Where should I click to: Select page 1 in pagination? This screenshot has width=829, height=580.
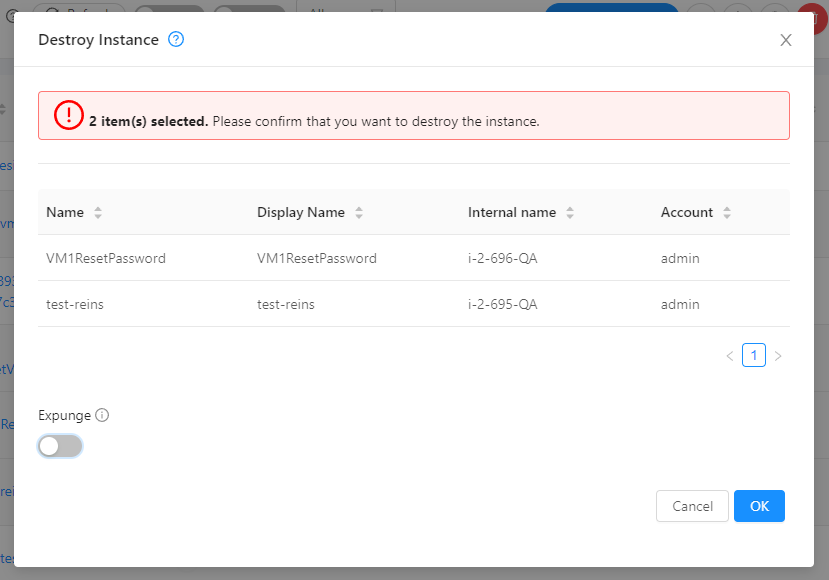pos(754,355)
